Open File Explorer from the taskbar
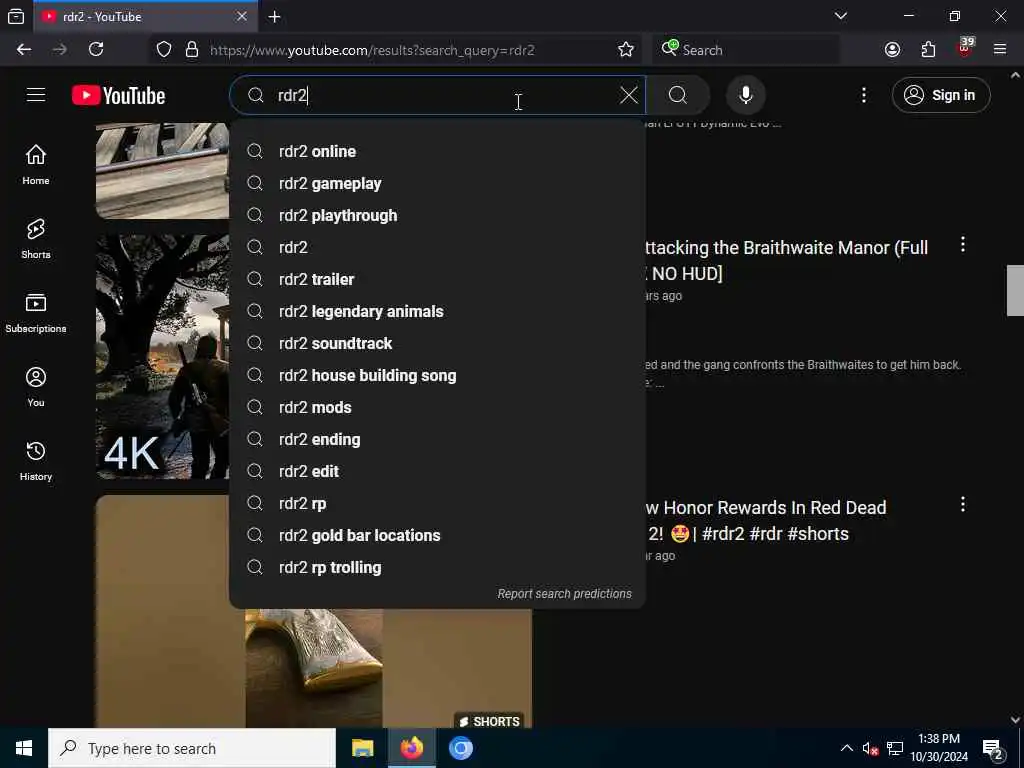This screenshot has height=768, width=1024. click(x=362, y=748)
